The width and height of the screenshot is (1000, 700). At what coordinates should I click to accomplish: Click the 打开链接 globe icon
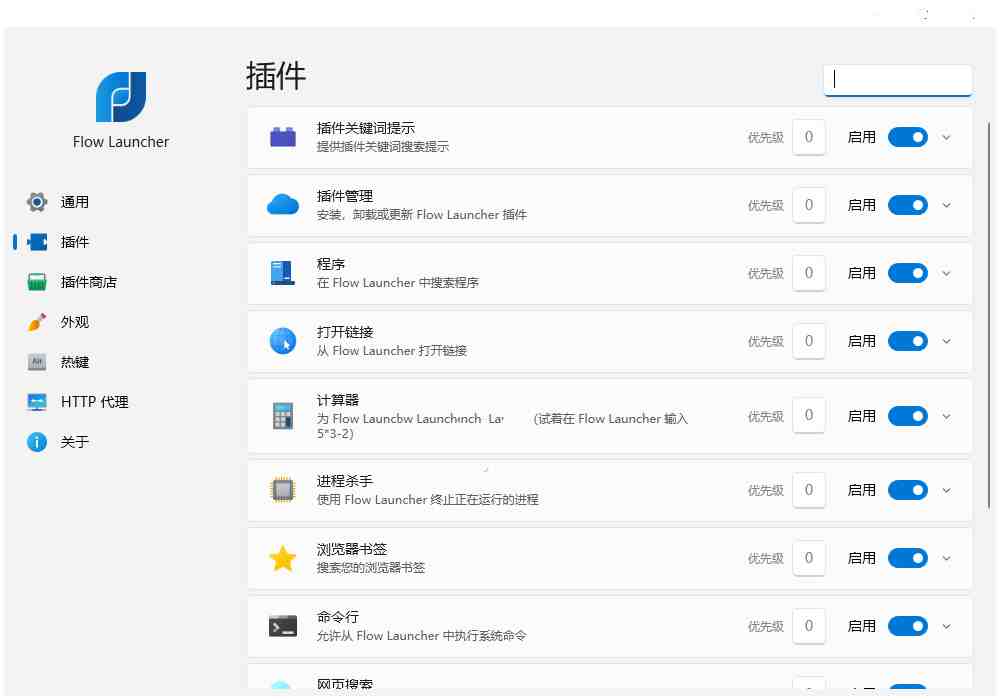283,340
